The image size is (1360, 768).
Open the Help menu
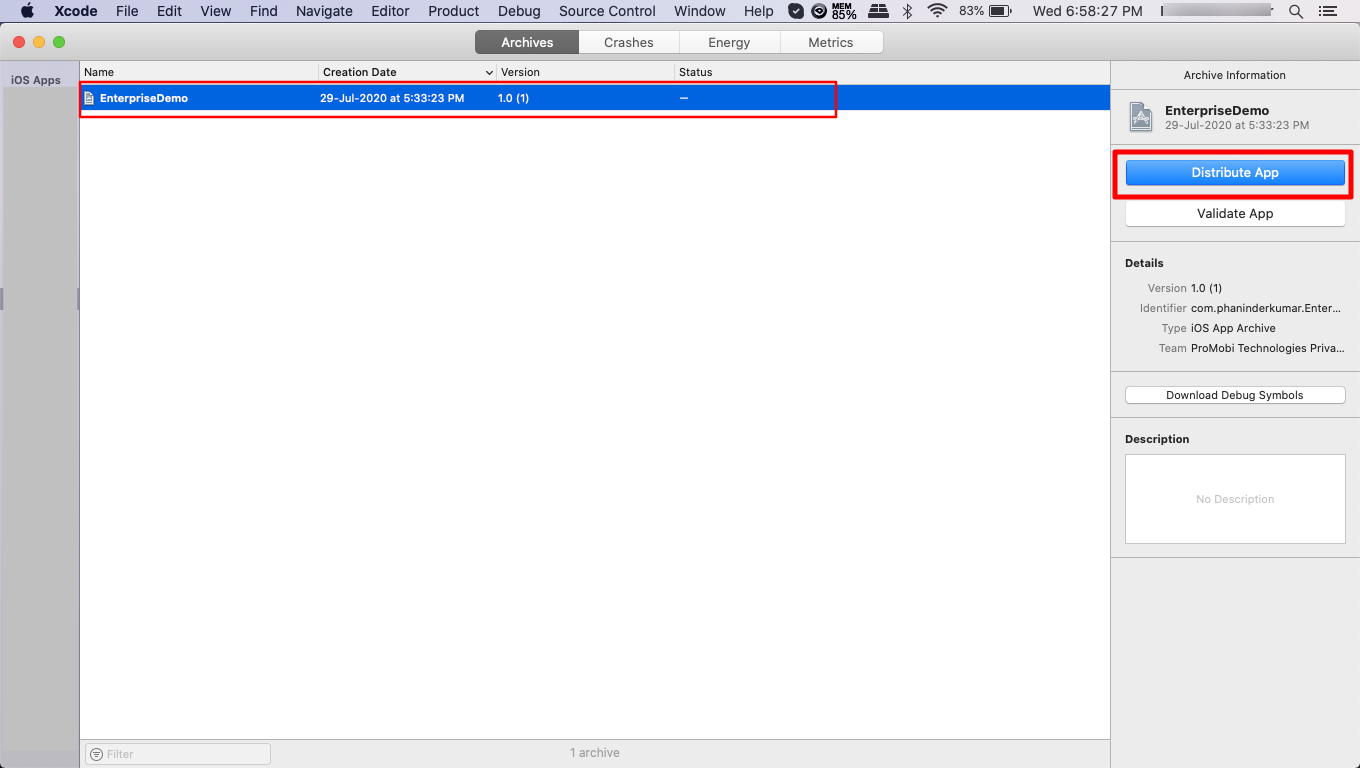point(759,11)
